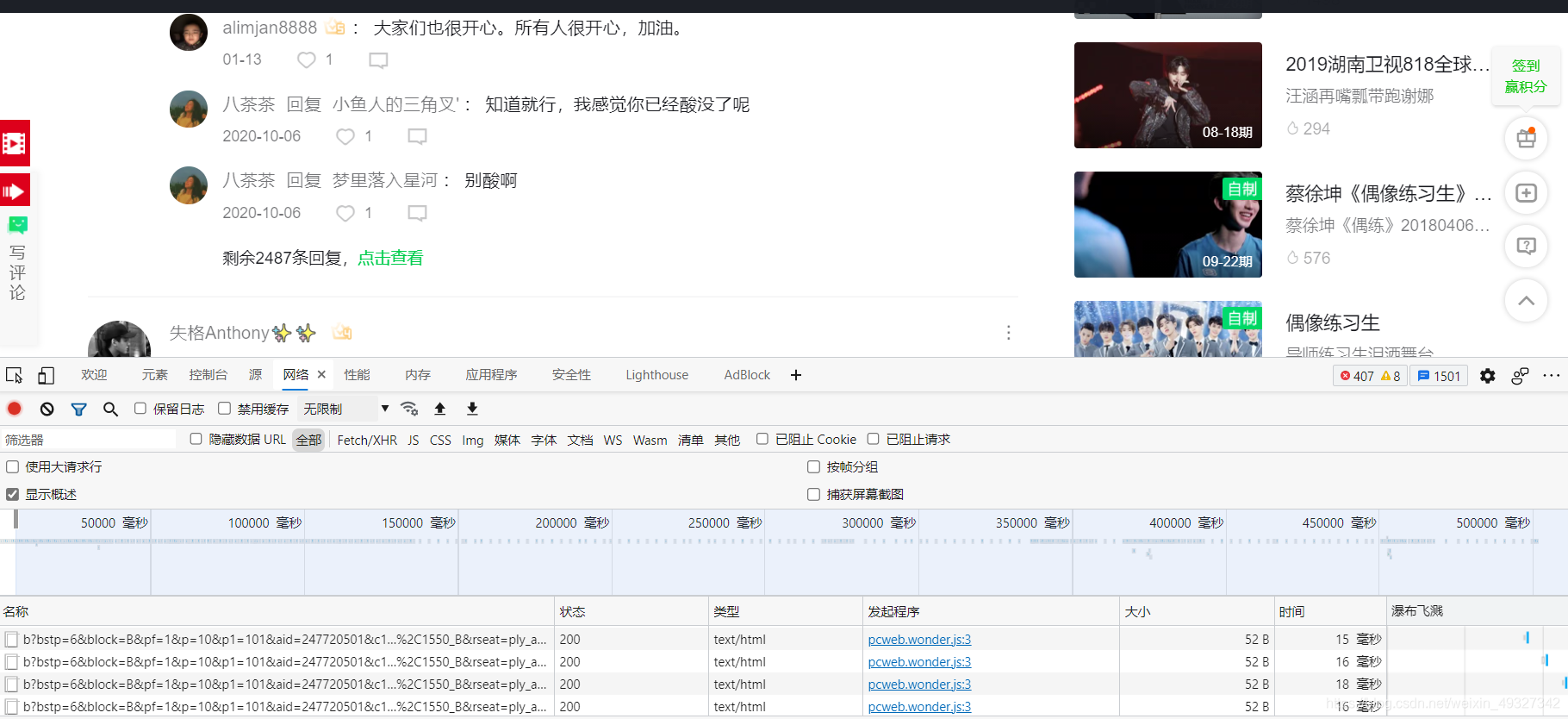The image size is (1568, 719).
Task: Like the 知道就行 comment heart icon
Action: click(x=345, y=136)
